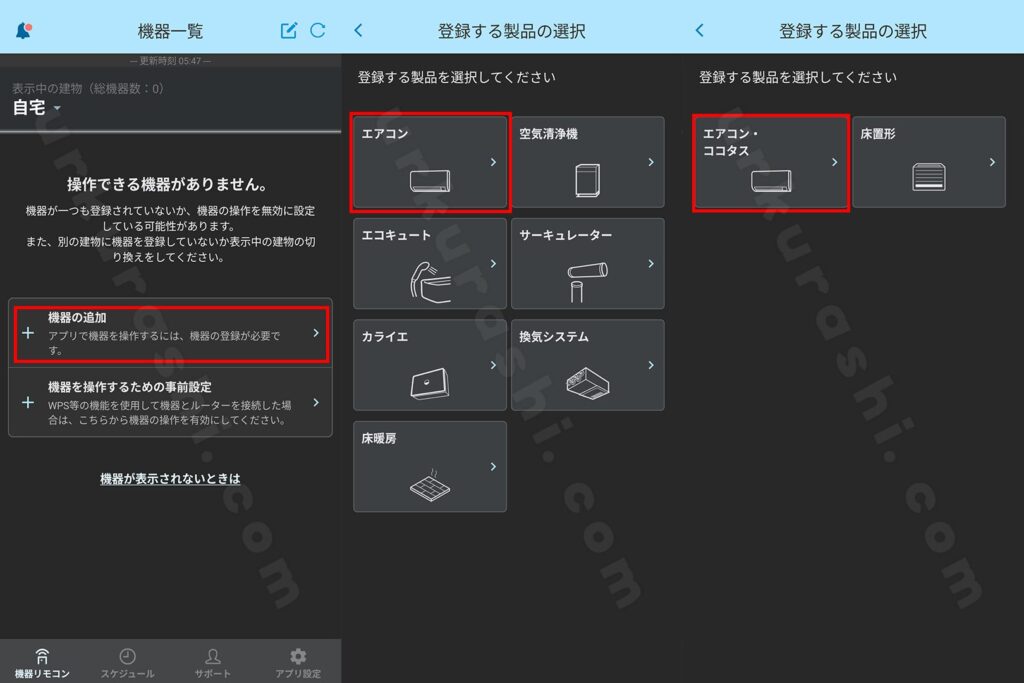Select the 機器リモコン tab

click(x=42, y=662)
